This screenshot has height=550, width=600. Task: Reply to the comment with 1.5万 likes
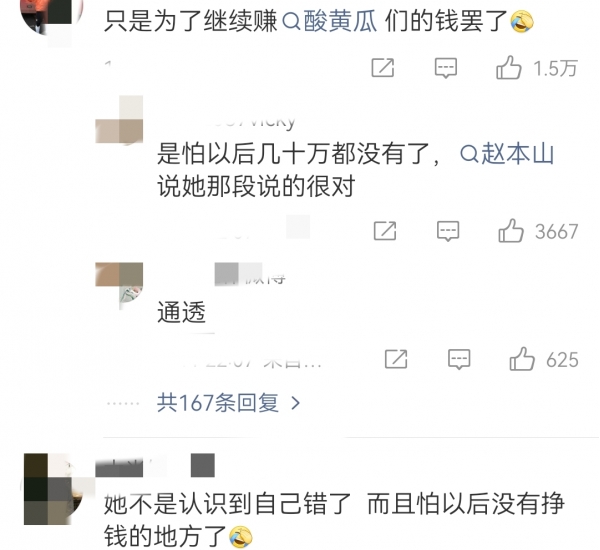click(446, 68)
